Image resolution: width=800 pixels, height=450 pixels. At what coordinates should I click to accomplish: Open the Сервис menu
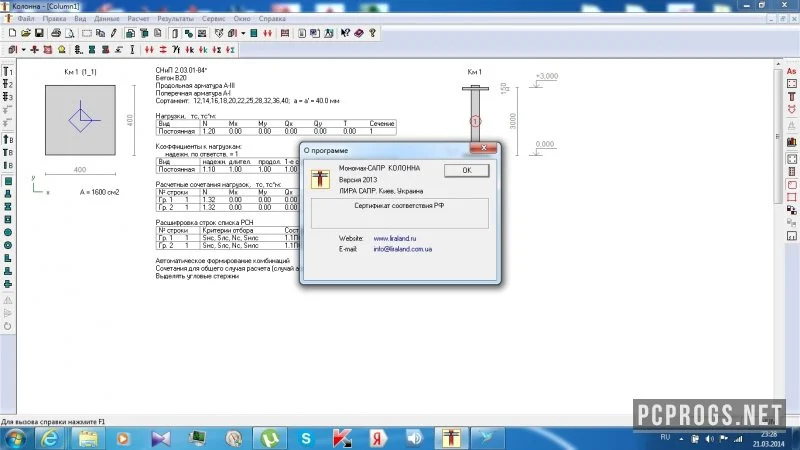(x=213, y=18)
